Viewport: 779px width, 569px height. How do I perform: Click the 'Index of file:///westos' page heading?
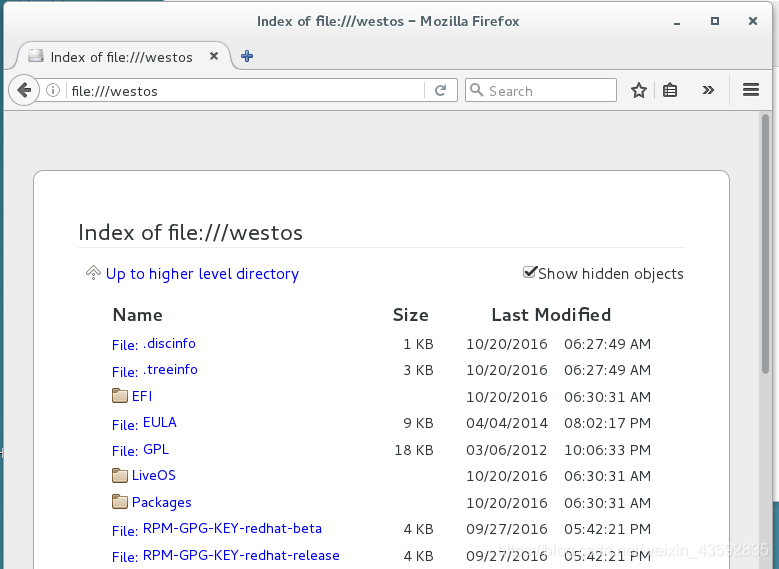tap(190, 233)
